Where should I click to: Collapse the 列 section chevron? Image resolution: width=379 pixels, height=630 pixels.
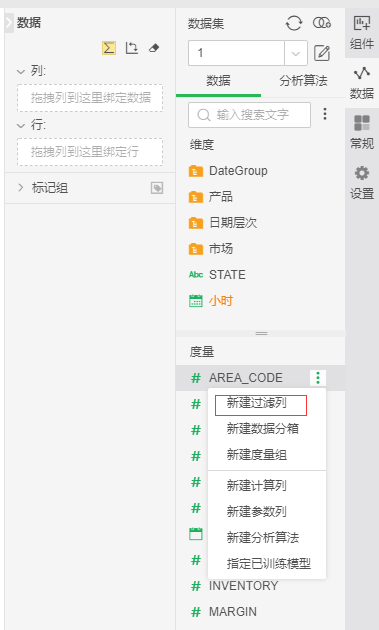(20, 72)
